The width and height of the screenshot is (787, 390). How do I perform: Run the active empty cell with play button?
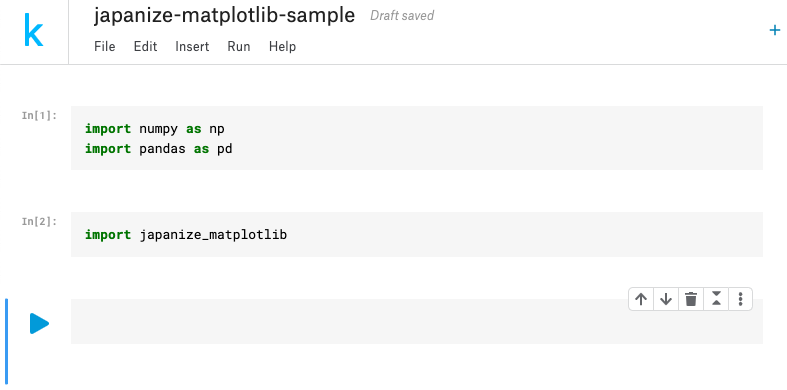tap(39, 323)
